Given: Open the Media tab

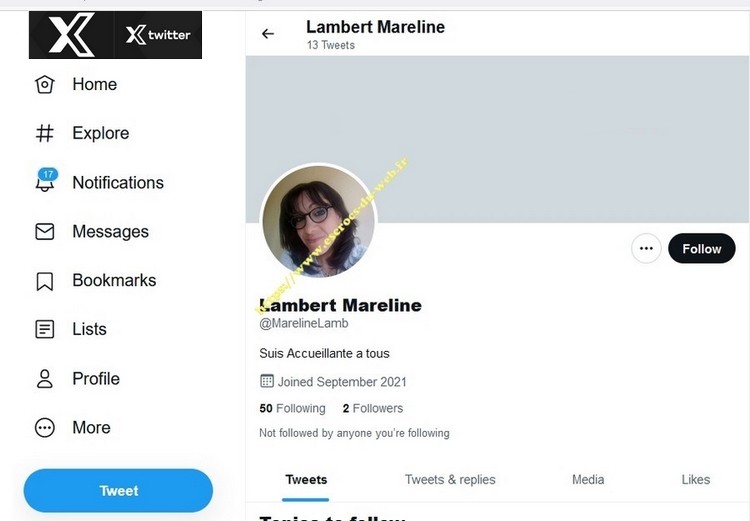Looking at the screenshot, I should tap(588, 480).
